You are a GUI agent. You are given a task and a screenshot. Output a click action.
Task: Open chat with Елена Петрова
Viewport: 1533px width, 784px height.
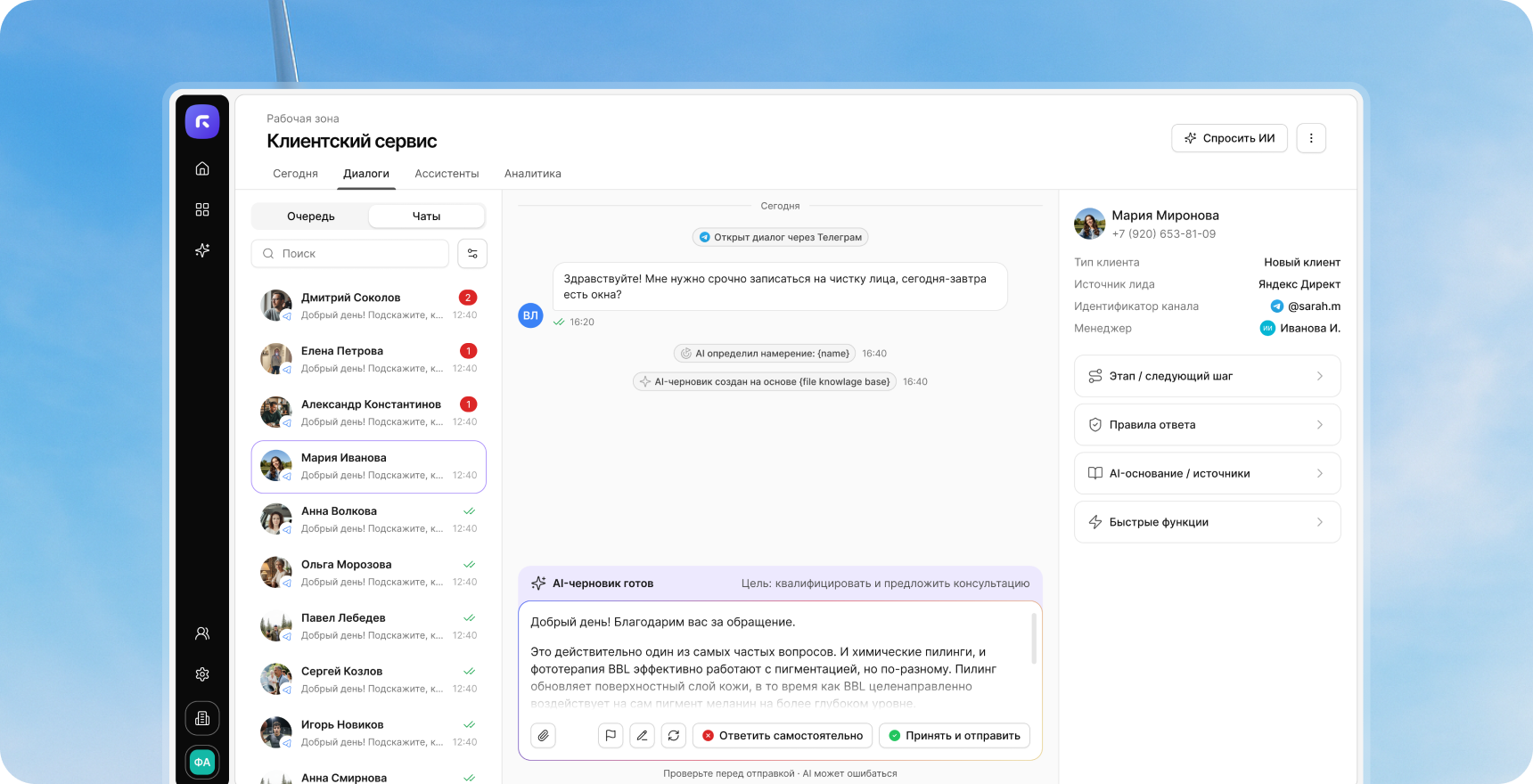pyautogui.click(x=369, y=359)
